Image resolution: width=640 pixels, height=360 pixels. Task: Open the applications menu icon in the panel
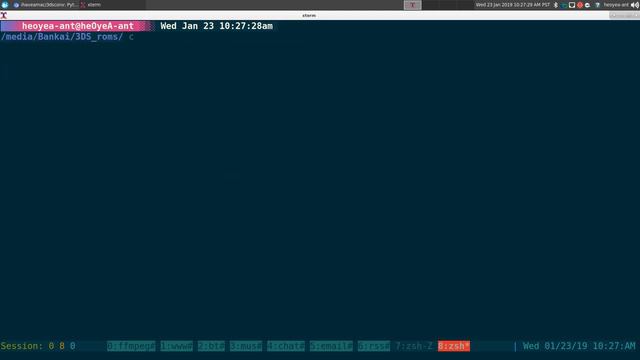point(5,5)
